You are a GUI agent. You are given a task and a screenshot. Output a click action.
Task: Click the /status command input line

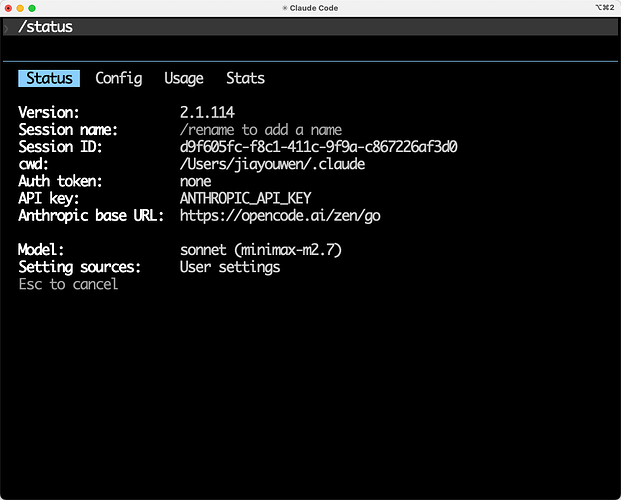(310, 27)
